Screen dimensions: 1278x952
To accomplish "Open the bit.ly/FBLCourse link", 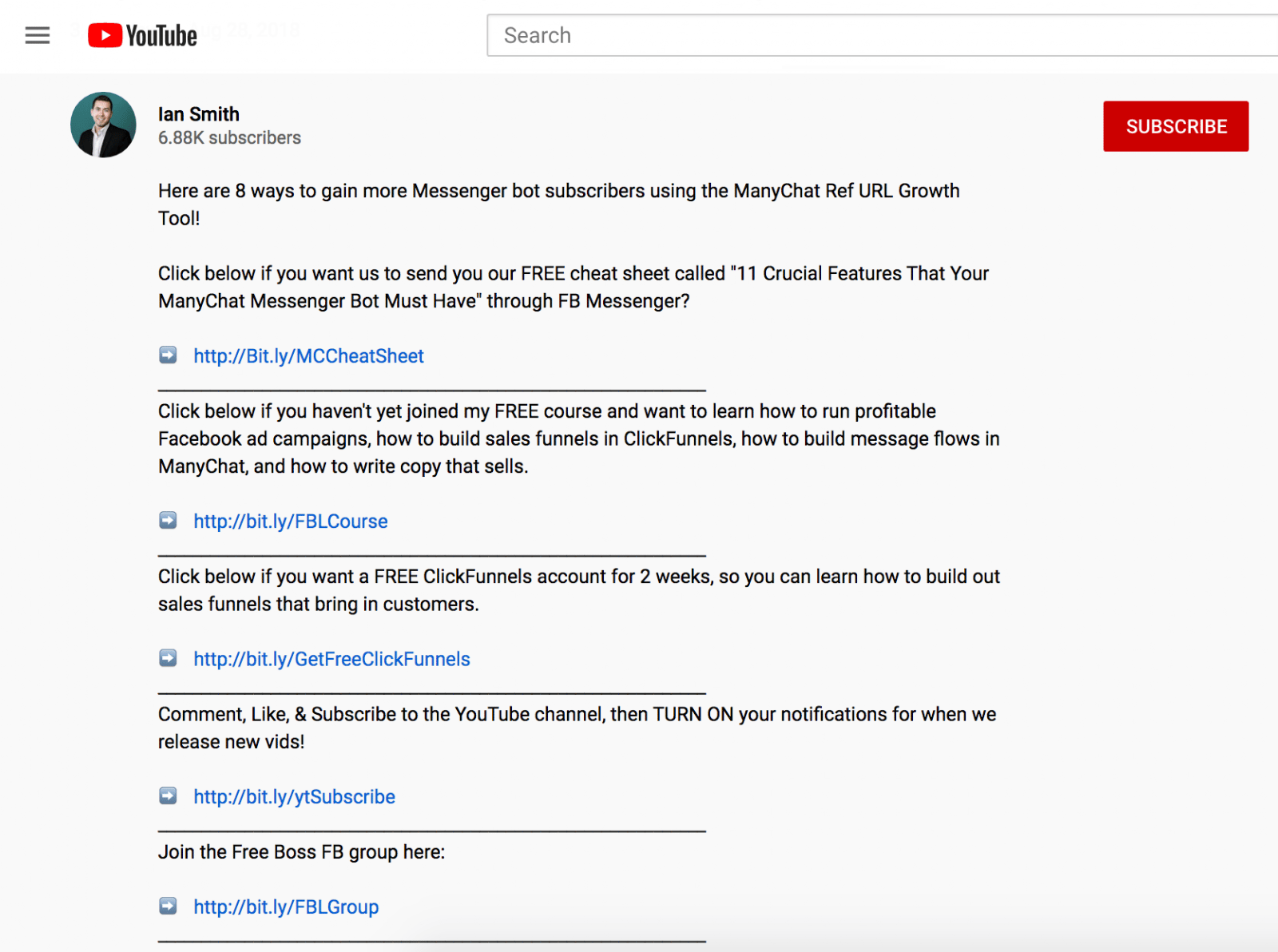I will 291,522.
